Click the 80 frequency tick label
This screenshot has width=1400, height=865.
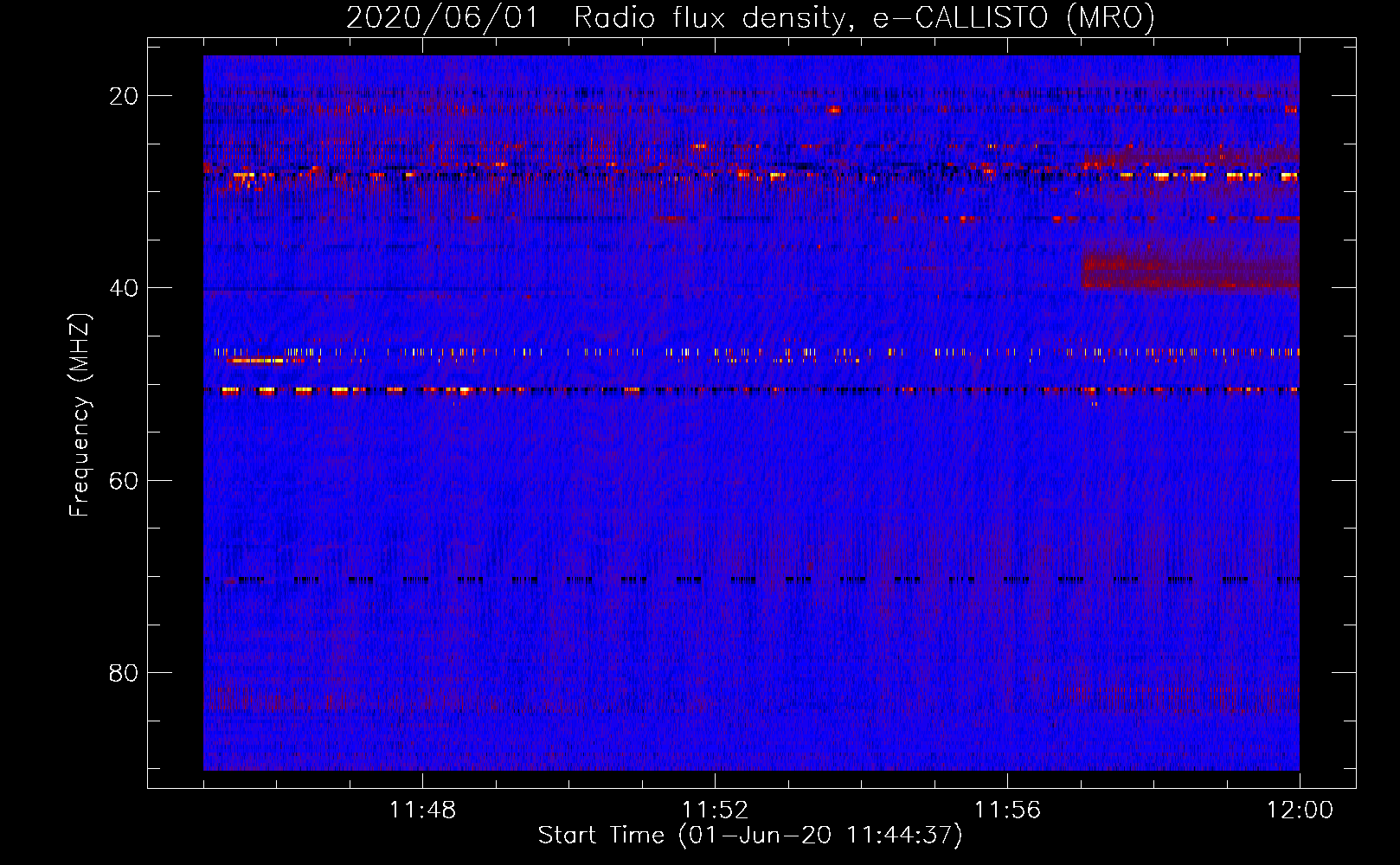coord(125,672)
